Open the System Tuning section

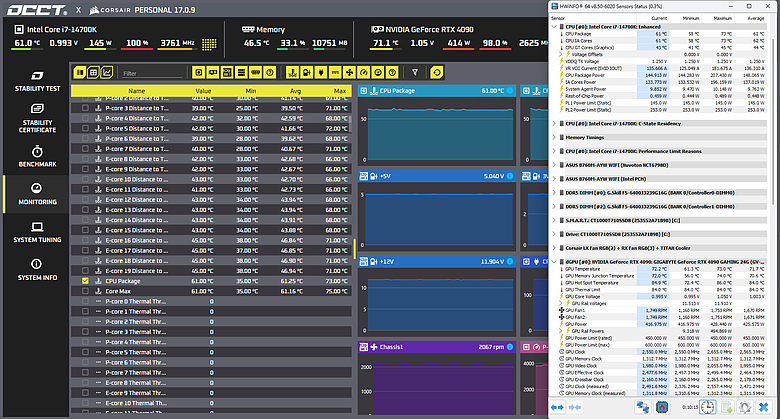(x=37, y=232)
